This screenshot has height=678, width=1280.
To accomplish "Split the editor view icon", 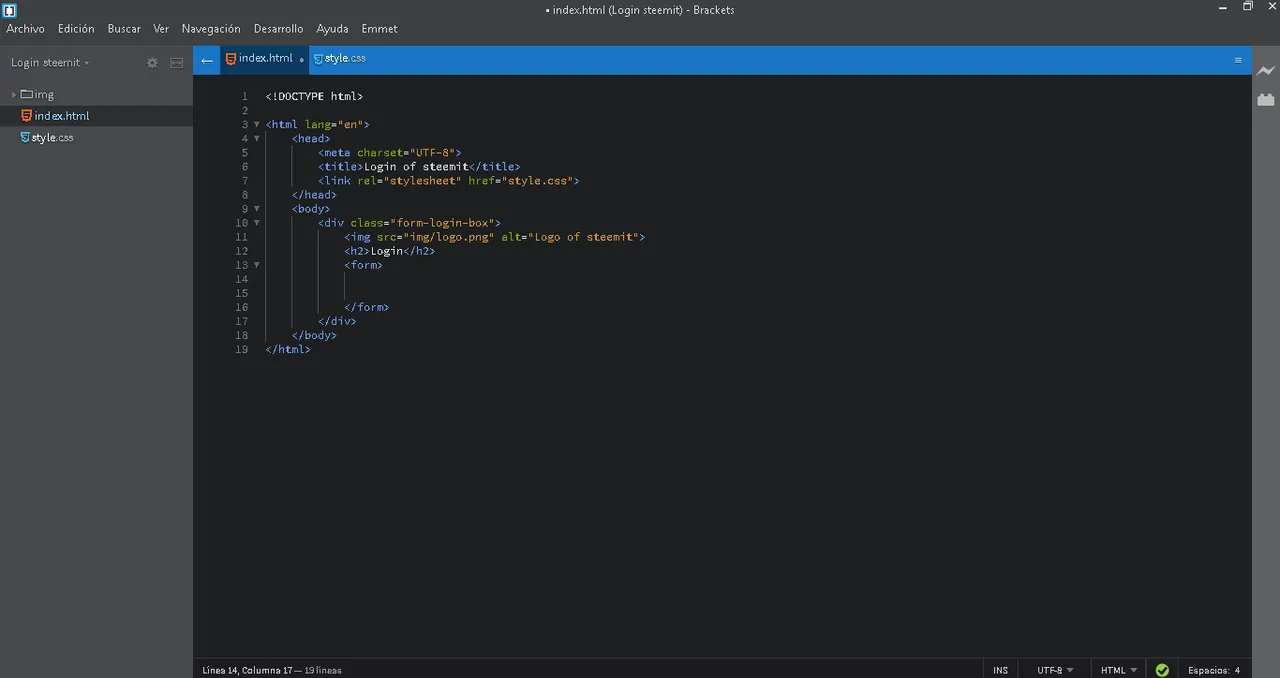I will click(176, 62).
